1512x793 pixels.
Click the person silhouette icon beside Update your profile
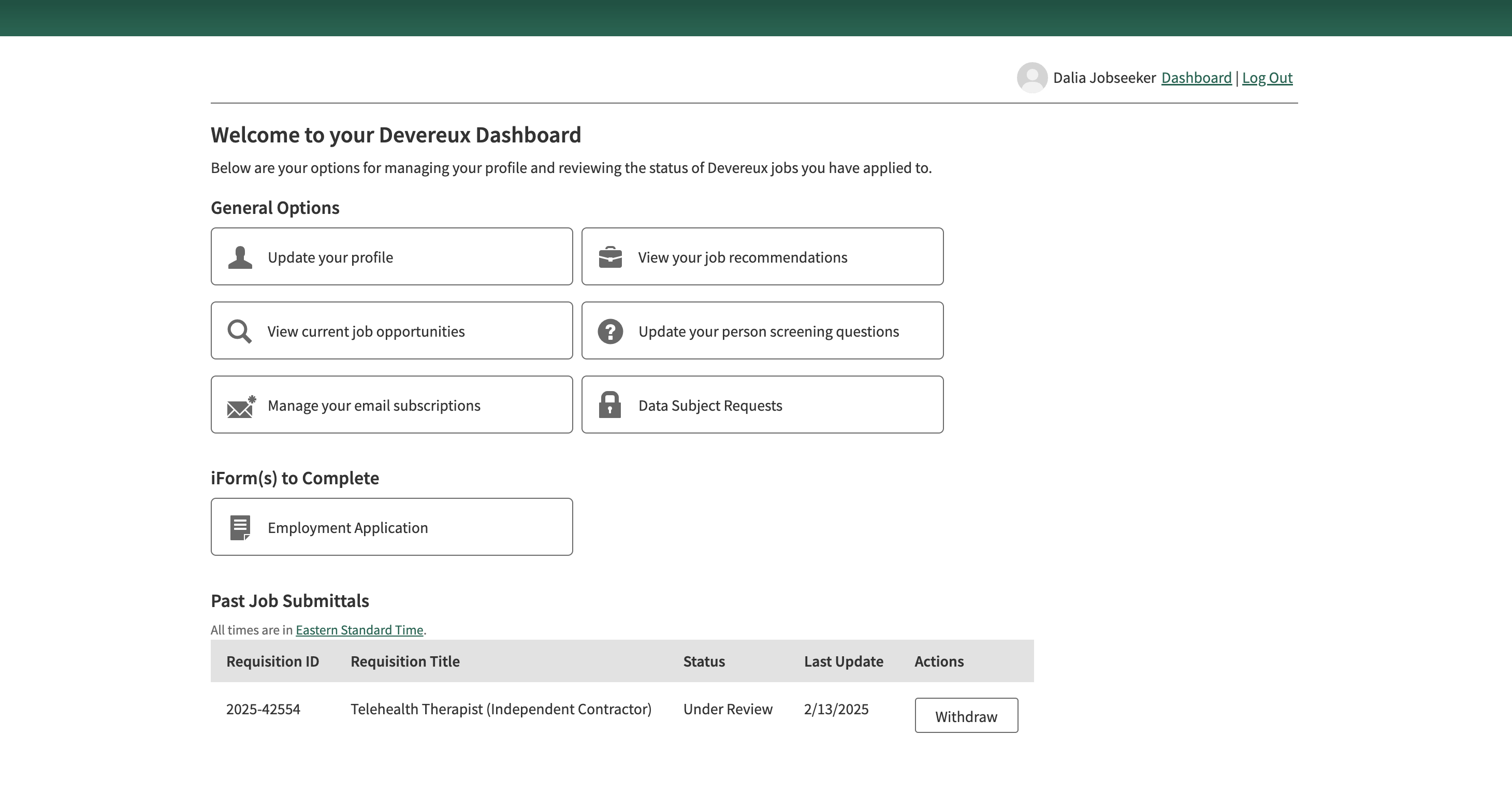click(240, 257)
